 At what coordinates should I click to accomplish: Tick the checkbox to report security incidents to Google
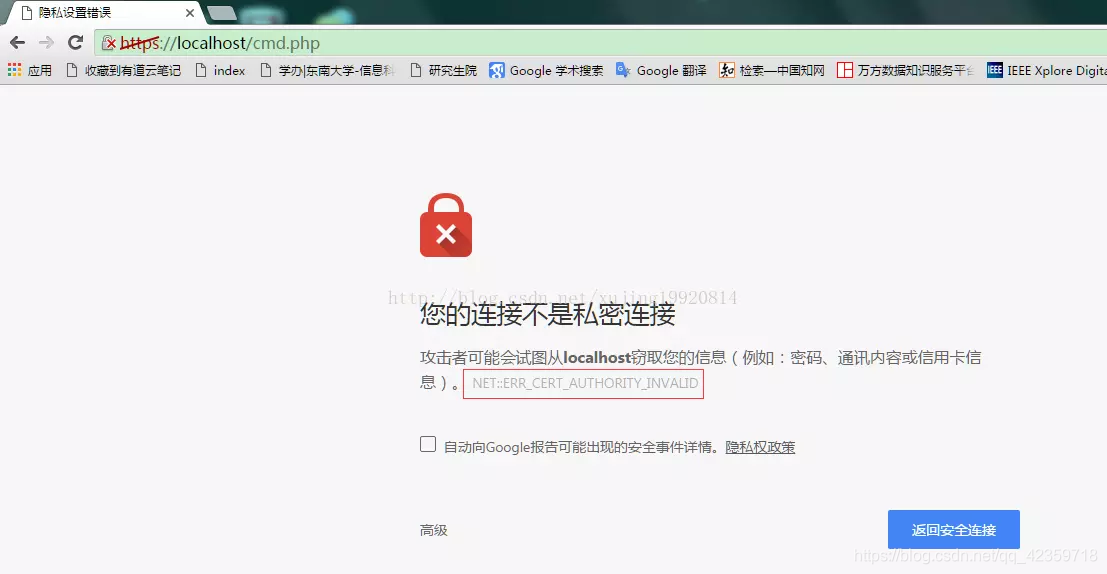click(428, 444)
